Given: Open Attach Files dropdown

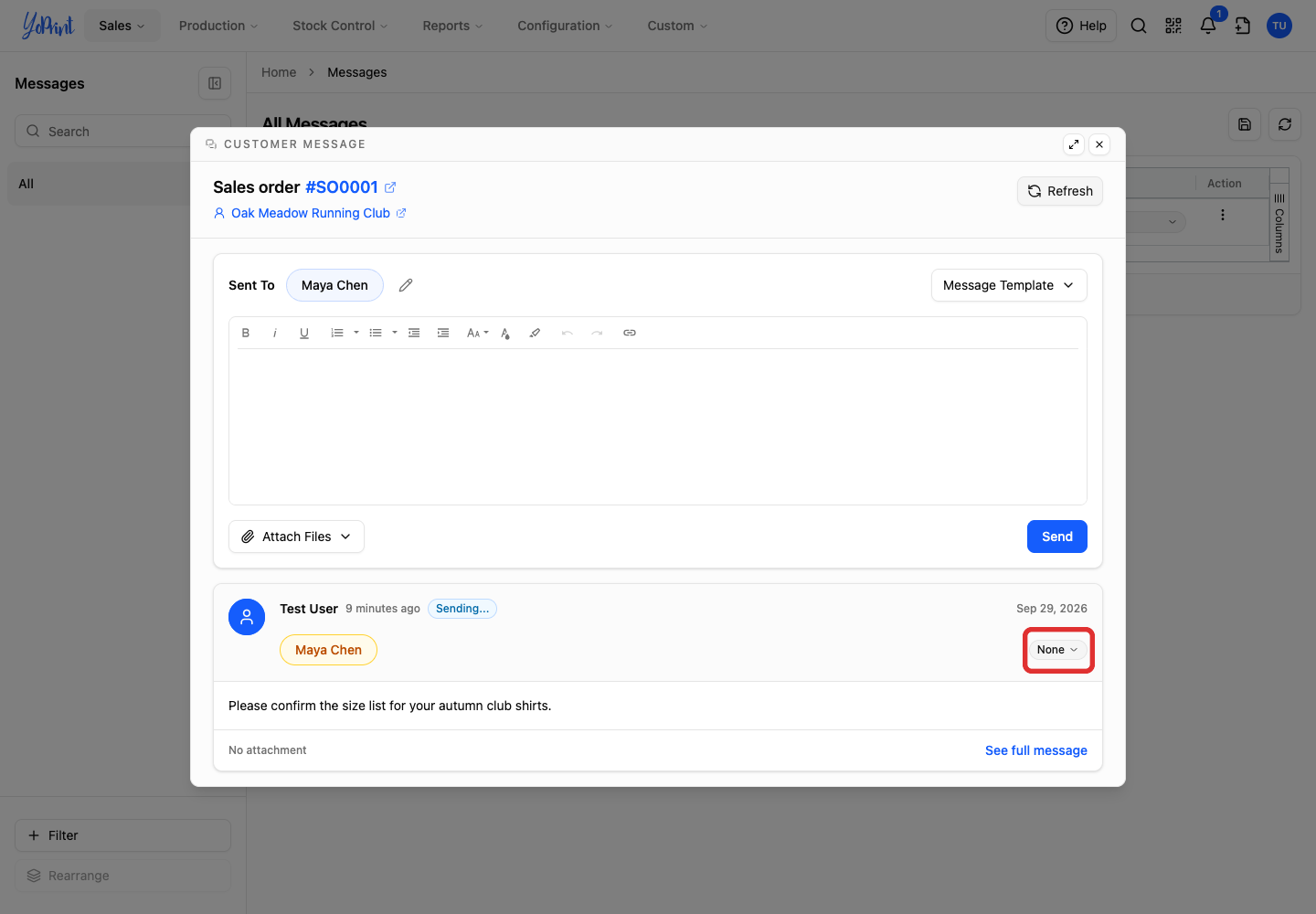Looking at the screenshot, I should (x=296, y=537).
